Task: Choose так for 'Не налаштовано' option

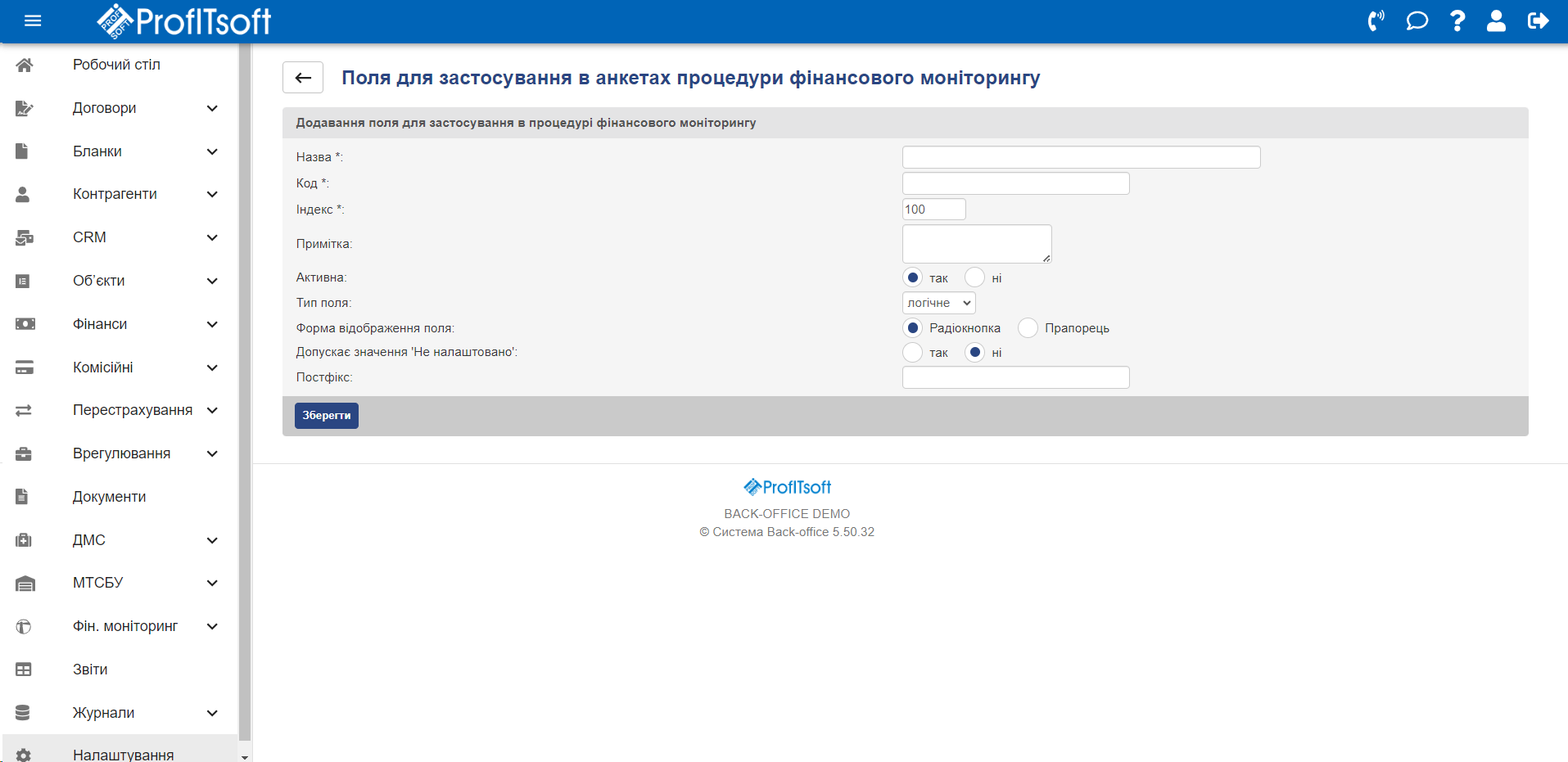Action: pyautogui.click(x=912, y=353)
